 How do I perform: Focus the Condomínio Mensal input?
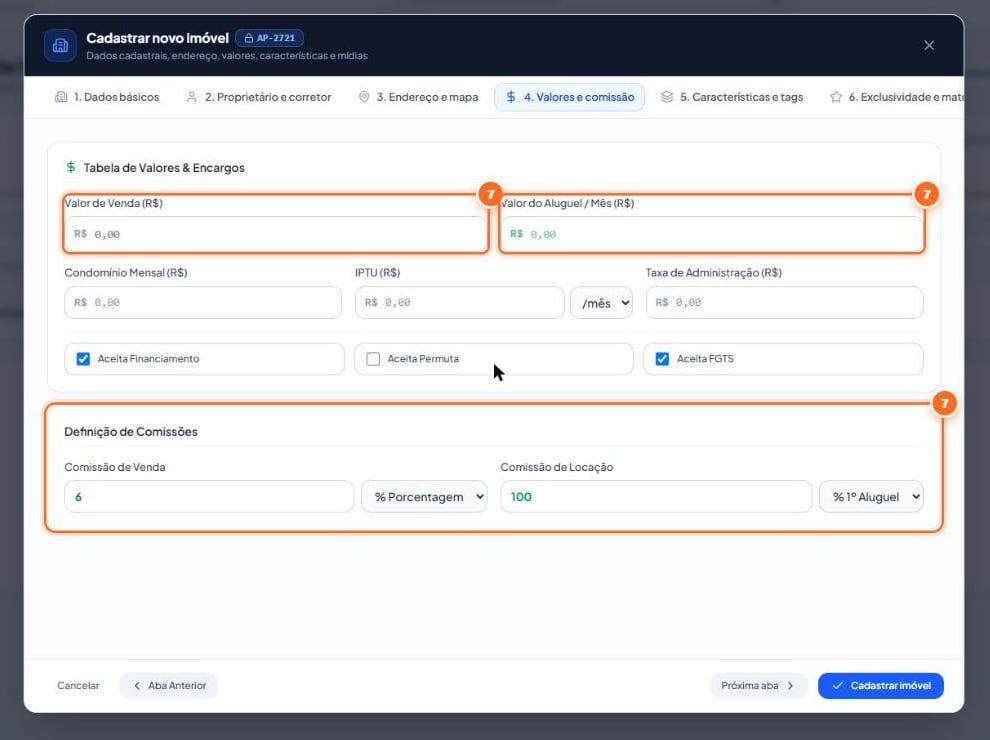click(x=203, y=302)
